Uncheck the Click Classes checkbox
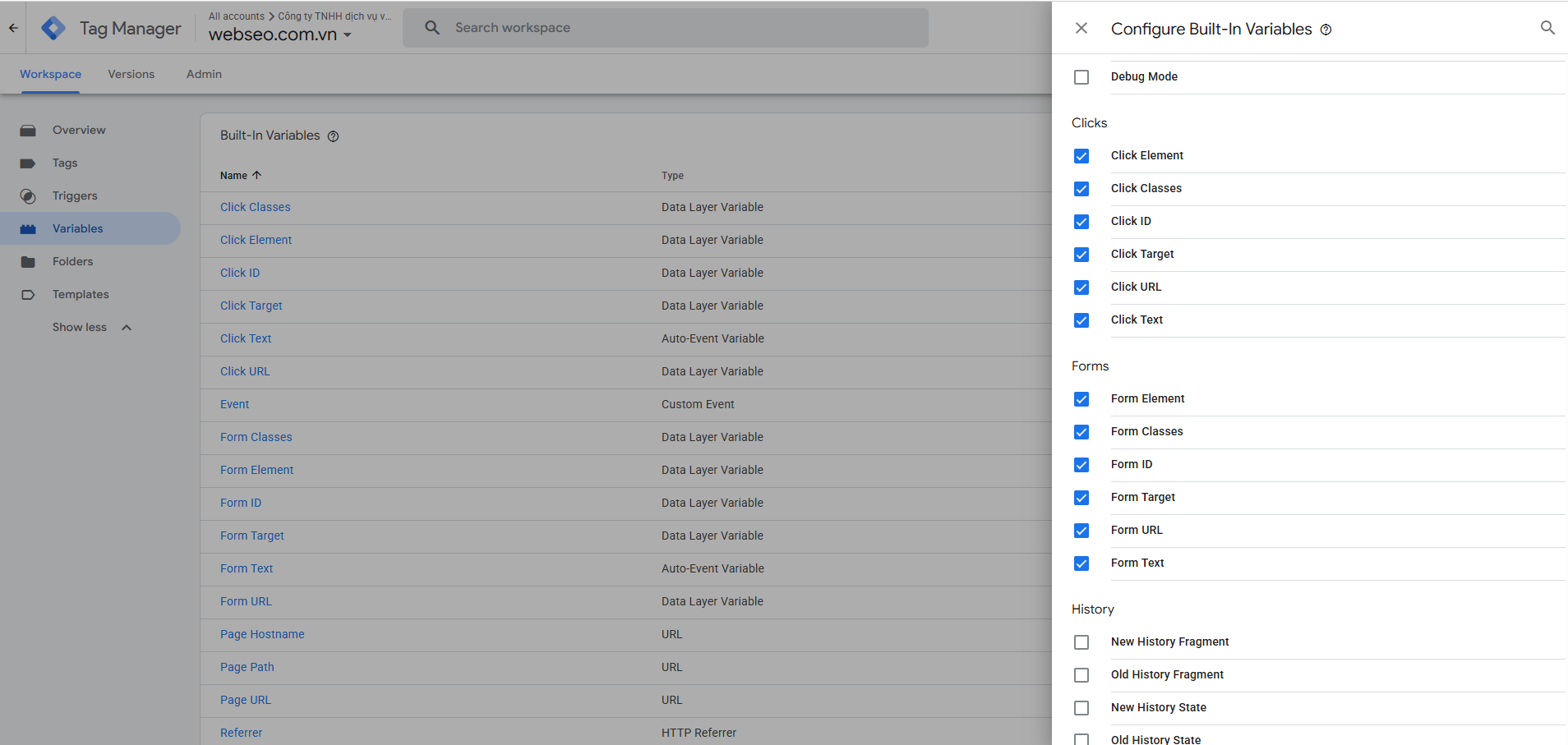This screenshot has height=745, width=1568. pos(1081,189)
